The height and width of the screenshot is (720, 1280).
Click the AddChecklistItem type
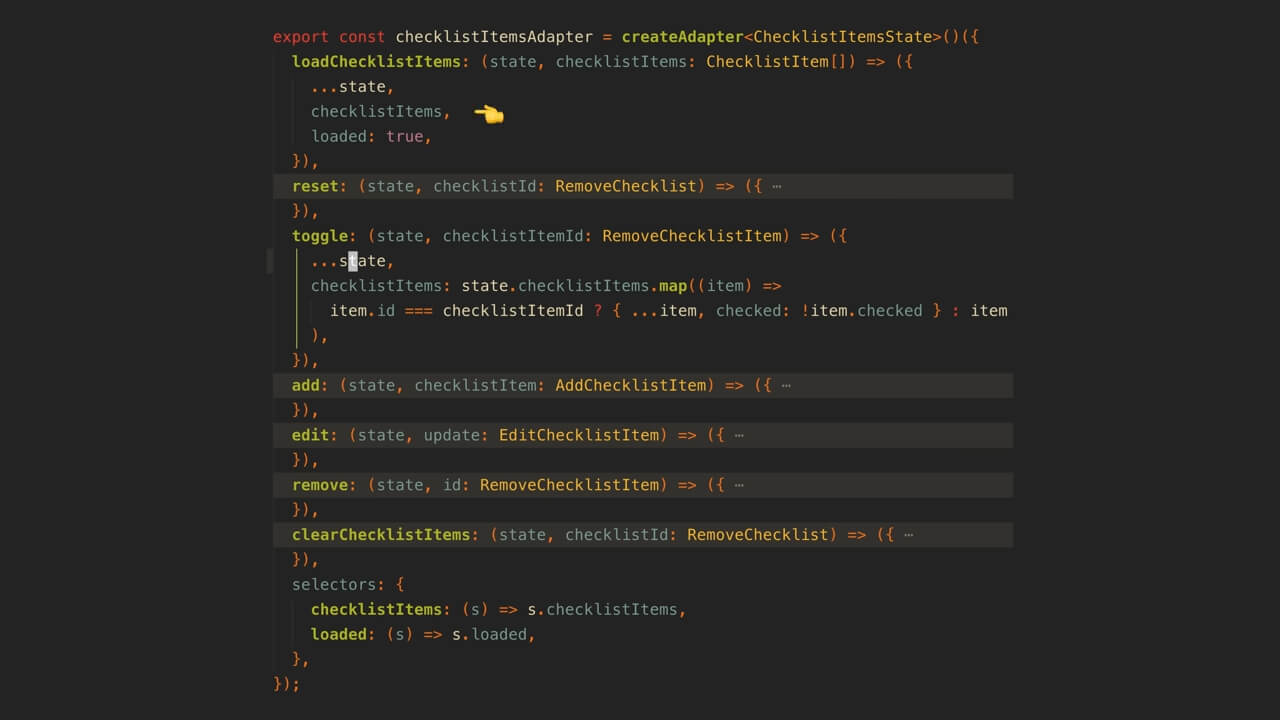click(x=630, y=385)
